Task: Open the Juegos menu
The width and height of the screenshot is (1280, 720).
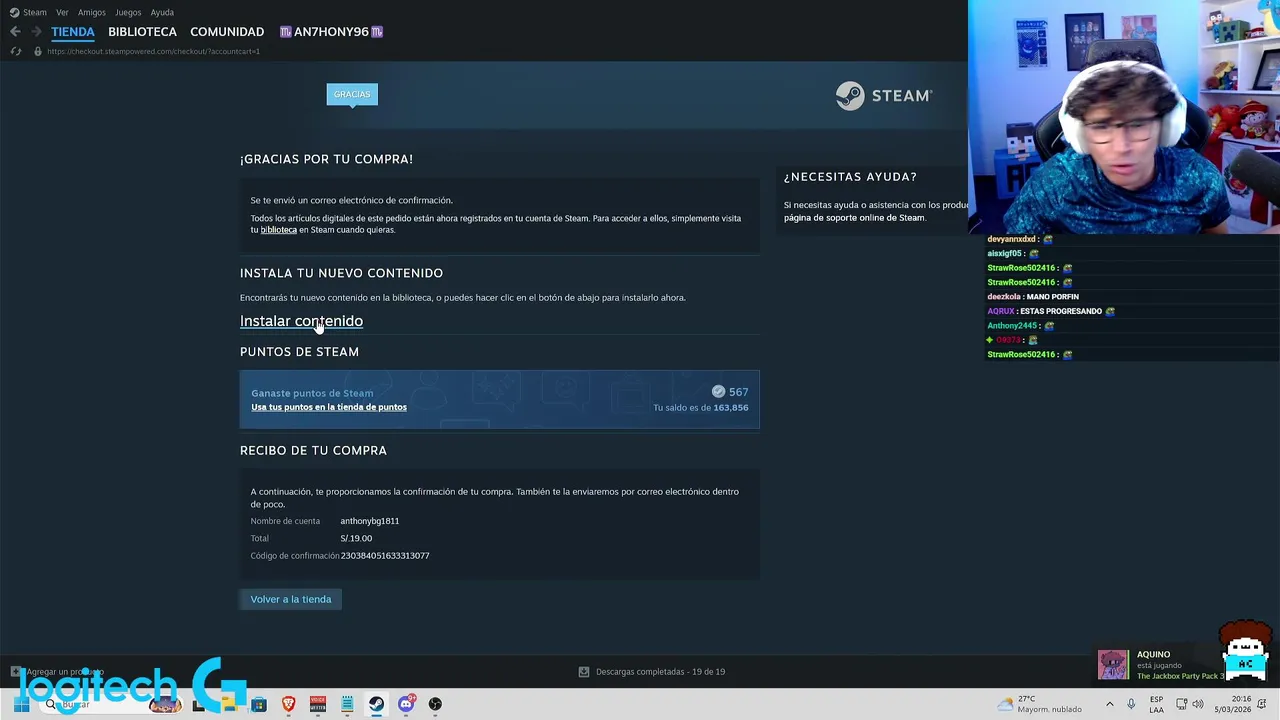Action: pyautogui.click(x=128, y=12)
